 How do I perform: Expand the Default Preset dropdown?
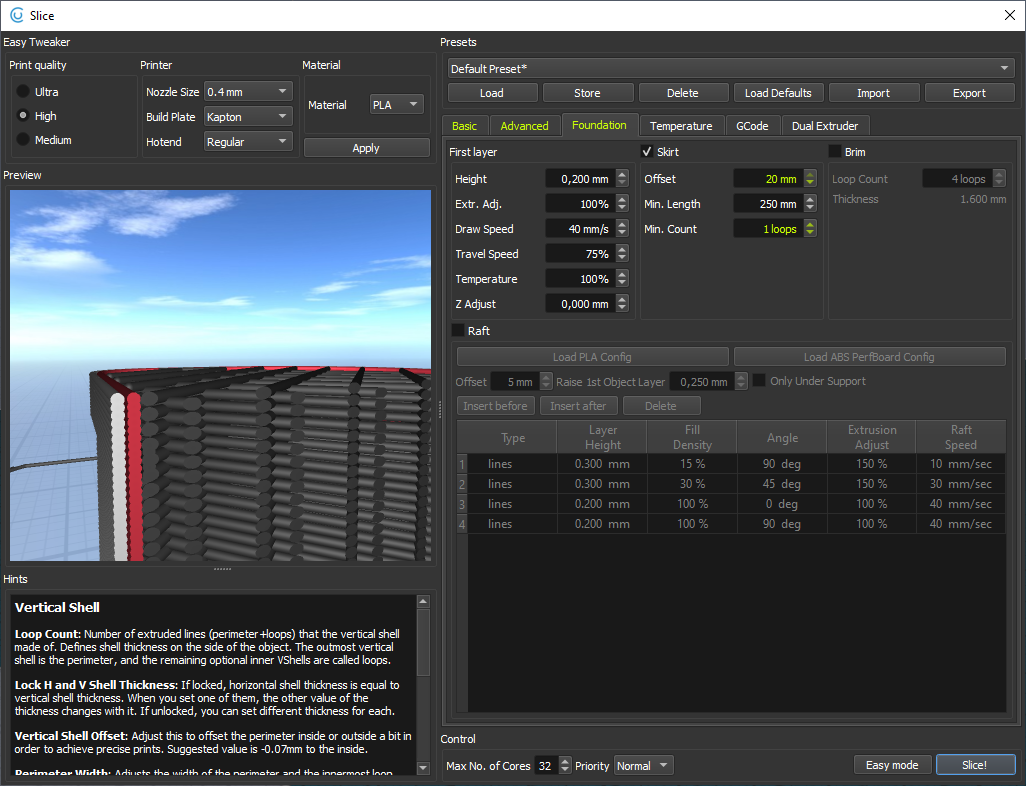pos(731,69)
